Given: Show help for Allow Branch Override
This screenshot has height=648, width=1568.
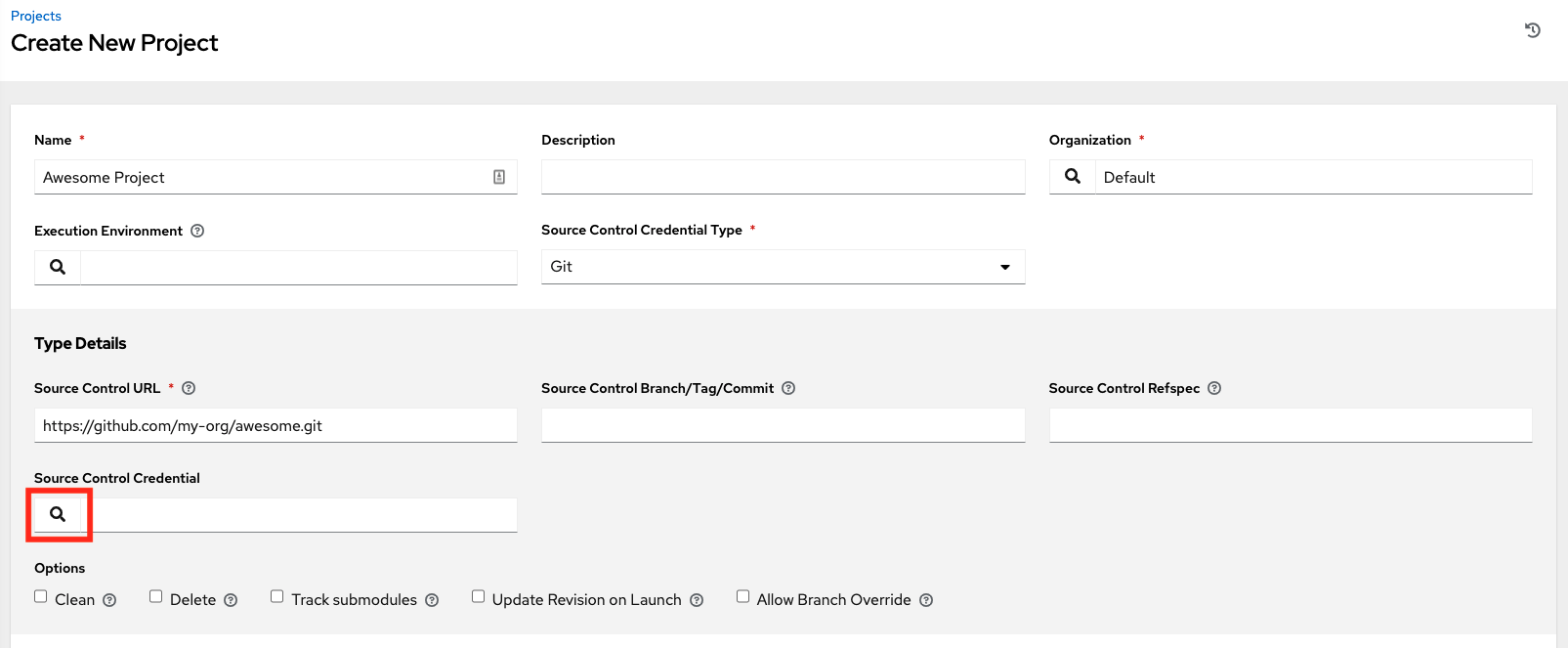Looking at the screenshot, I should 926,600.
